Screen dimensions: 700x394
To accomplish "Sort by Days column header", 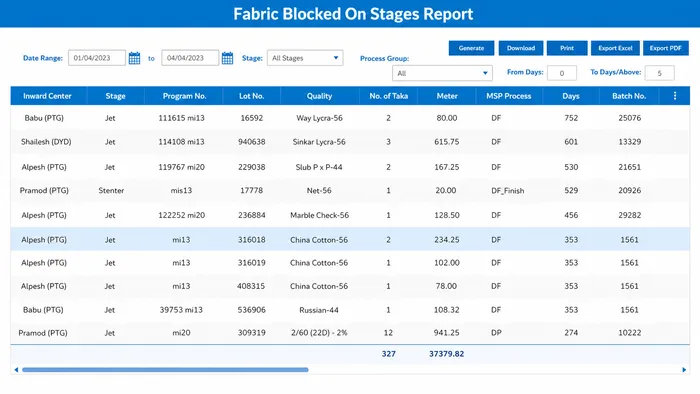I will 571,96.
